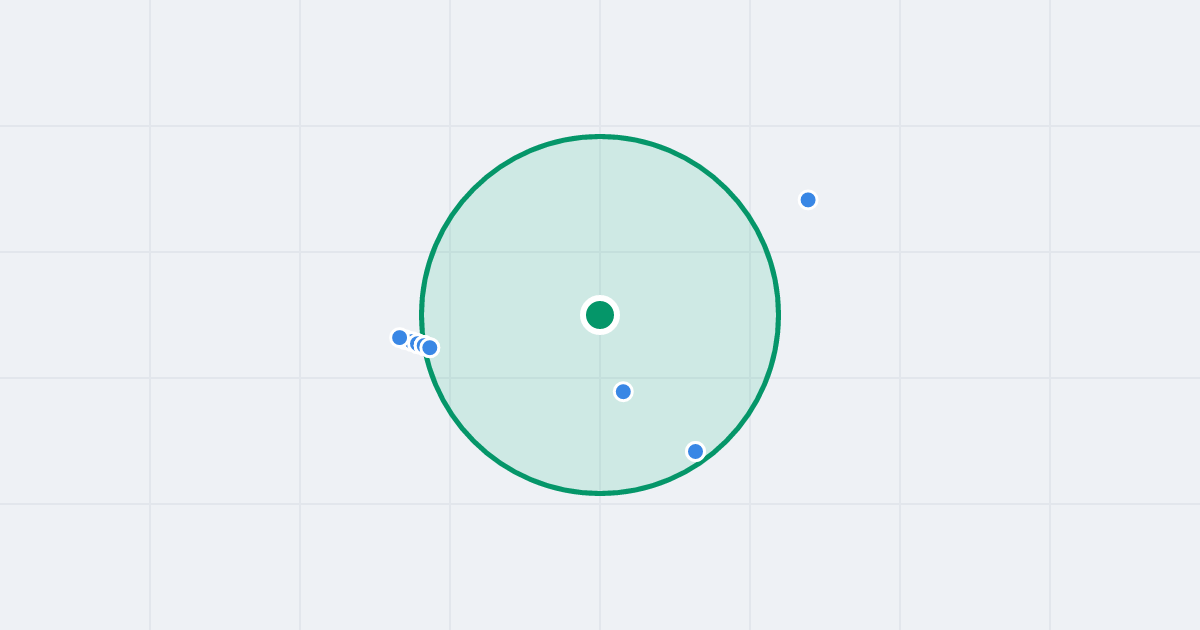Select the blue dot just below the green center
Screen dimensions: 1200x630
tap(623, 392)
